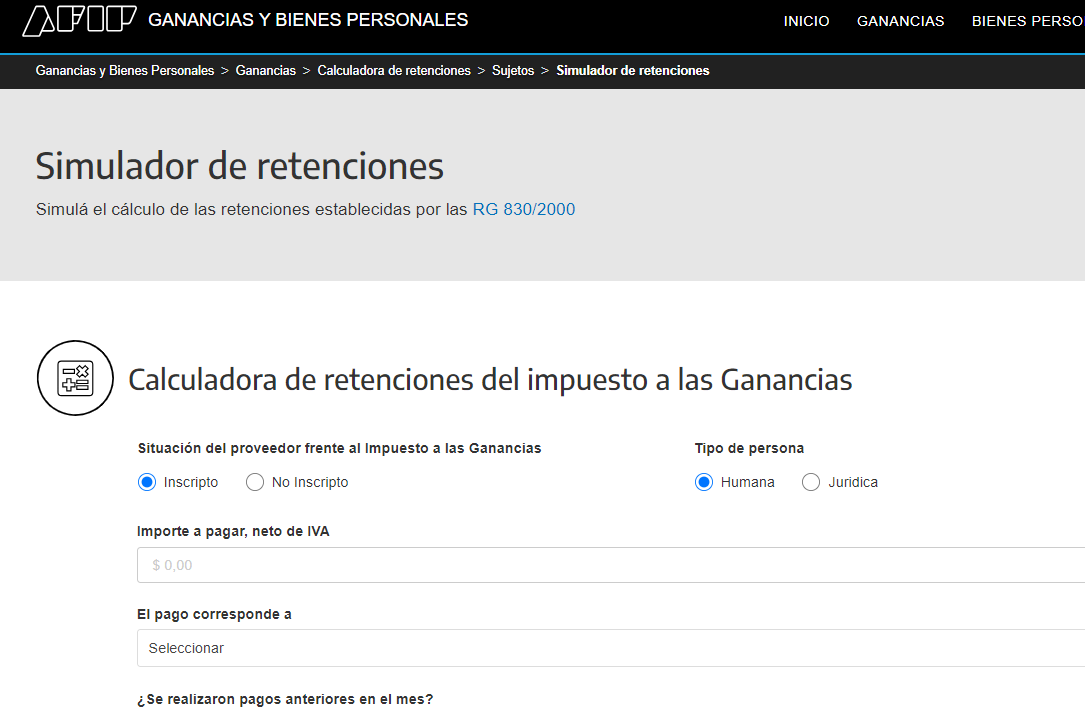Viewport: 1085px width, 720px height.
Task: Open Calculadora de retenciones breadcrumb
Action: [x=394, y=71]
